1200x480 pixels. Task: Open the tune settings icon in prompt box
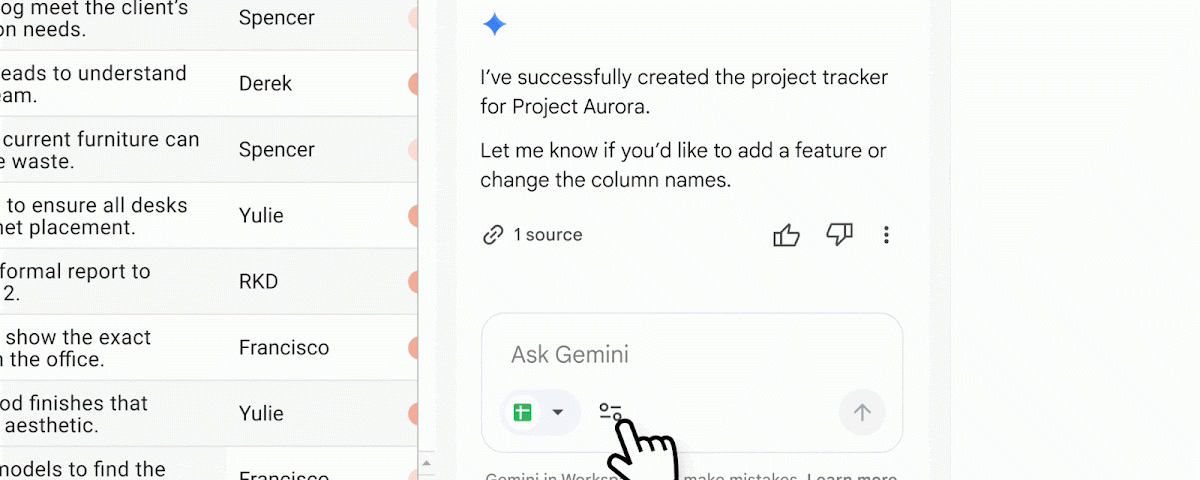coord(611,412)
